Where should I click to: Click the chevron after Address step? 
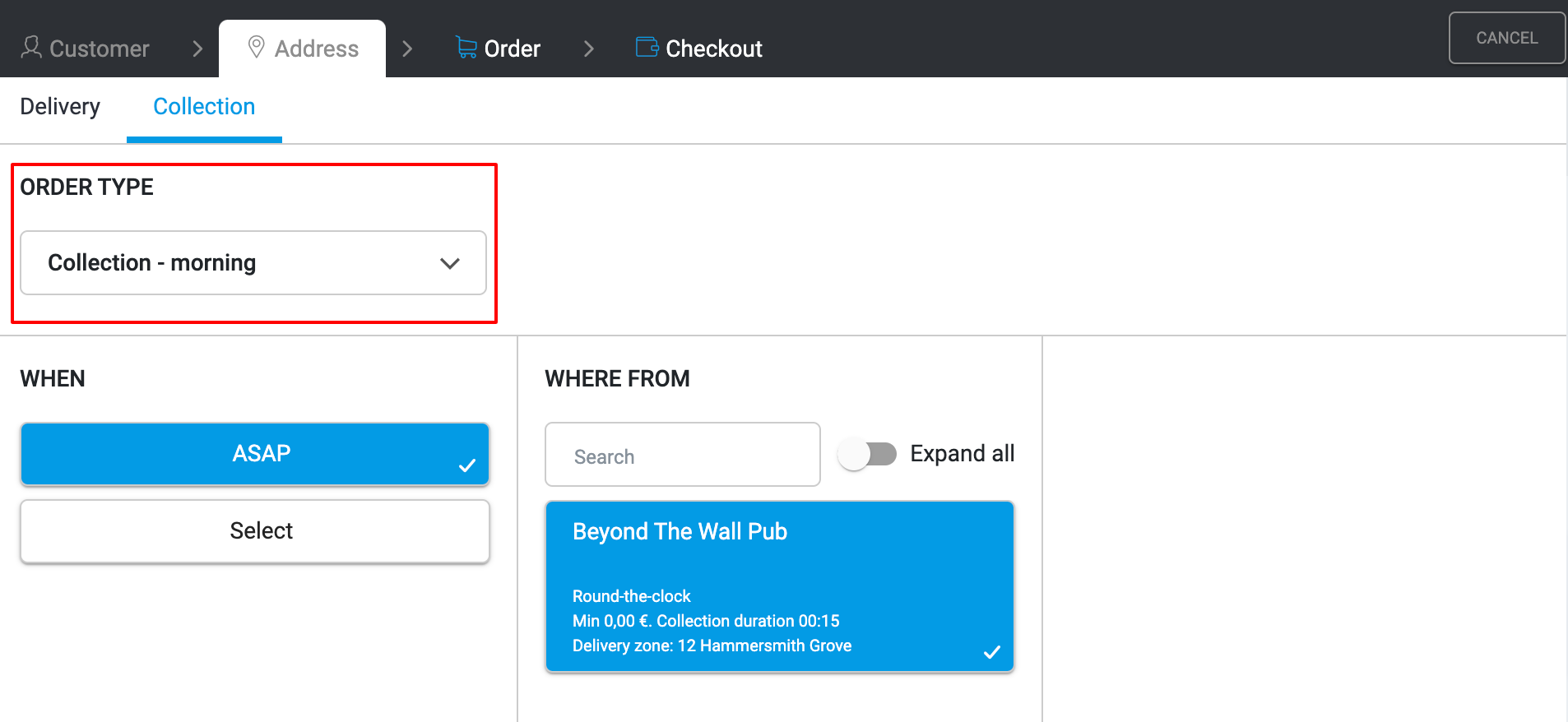coord(407,49)
